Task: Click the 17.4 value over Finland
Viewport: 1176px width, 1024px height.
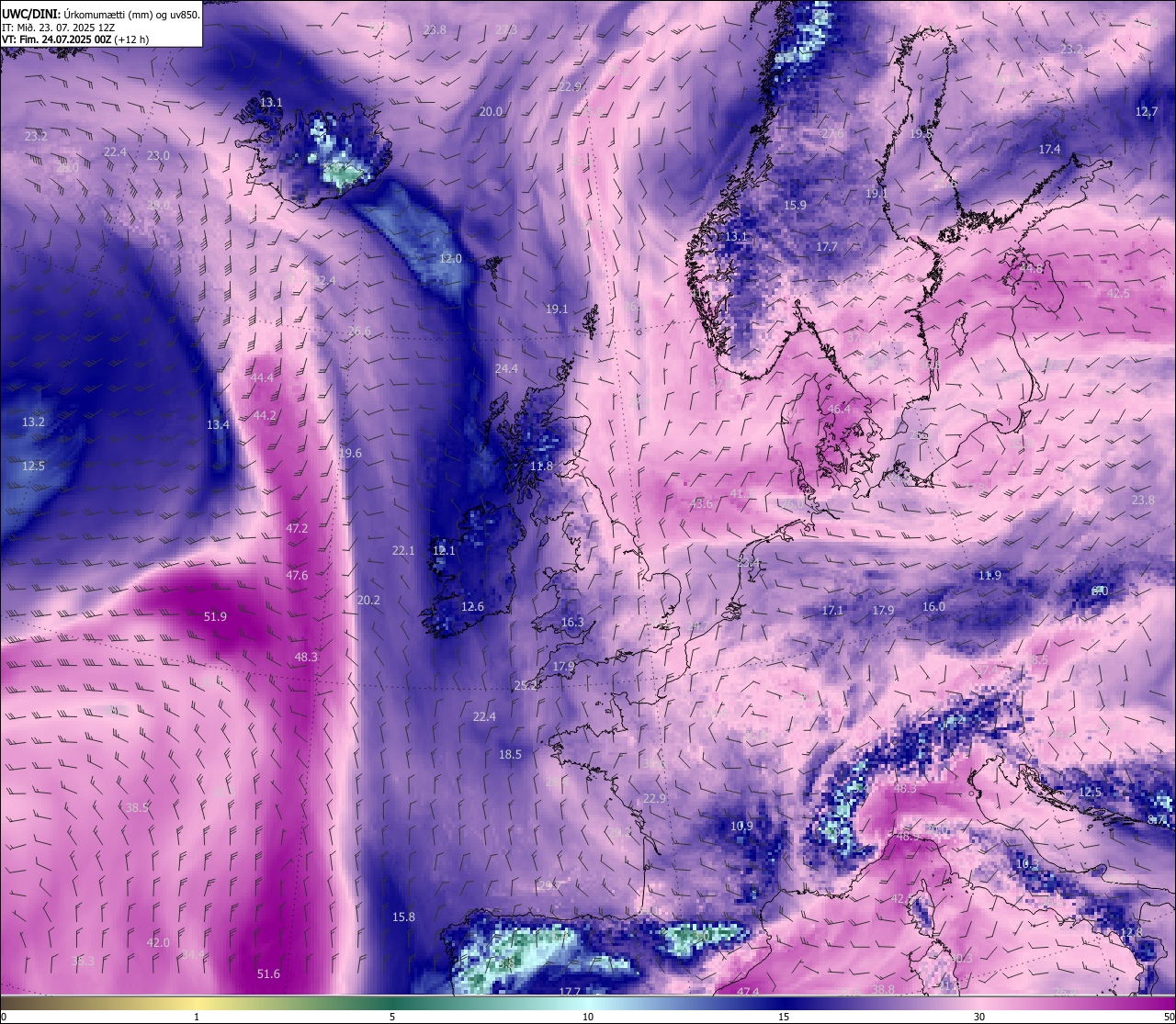Action: tap(1049, 149)
